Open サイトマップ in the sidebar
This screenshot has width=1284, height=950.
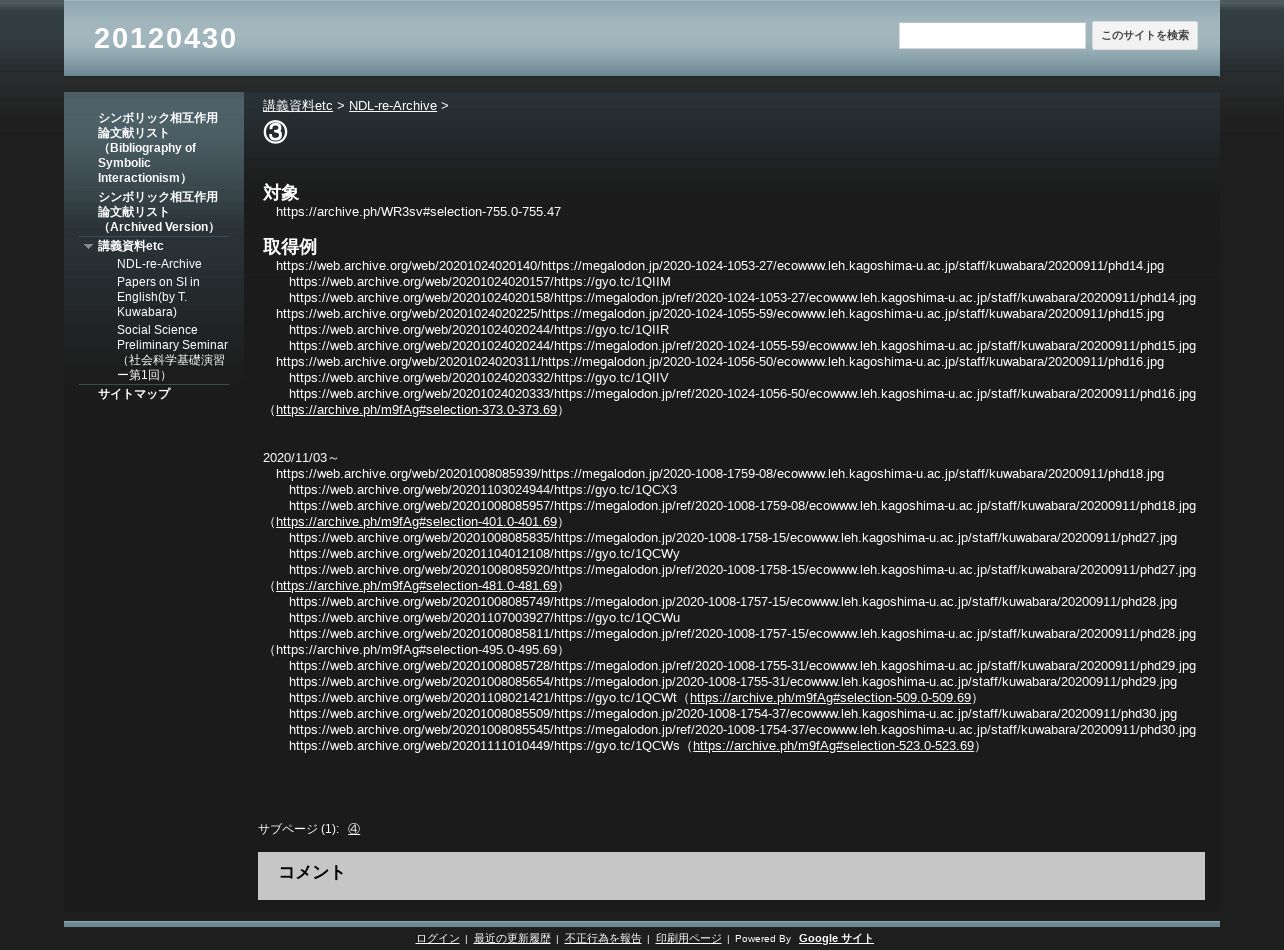[x=134, y=394]
